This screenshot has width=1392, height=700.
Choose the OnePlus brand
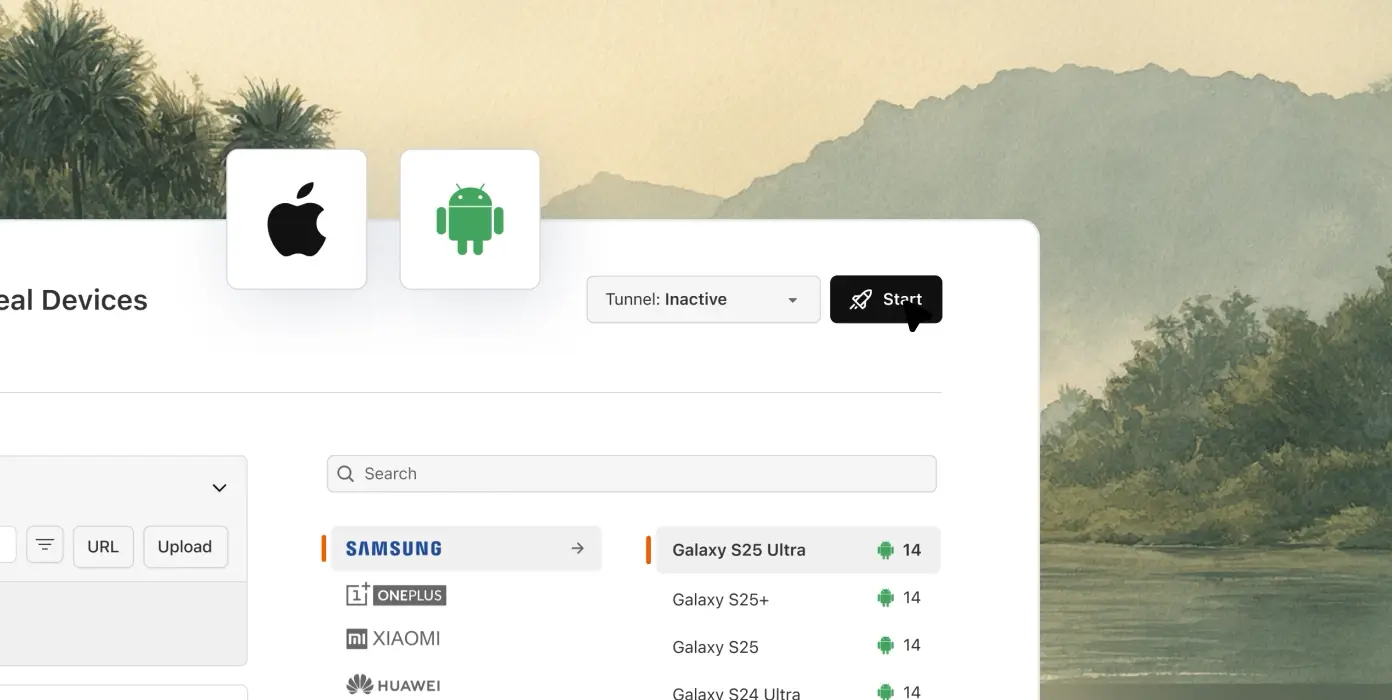click(x=396, y=595)
